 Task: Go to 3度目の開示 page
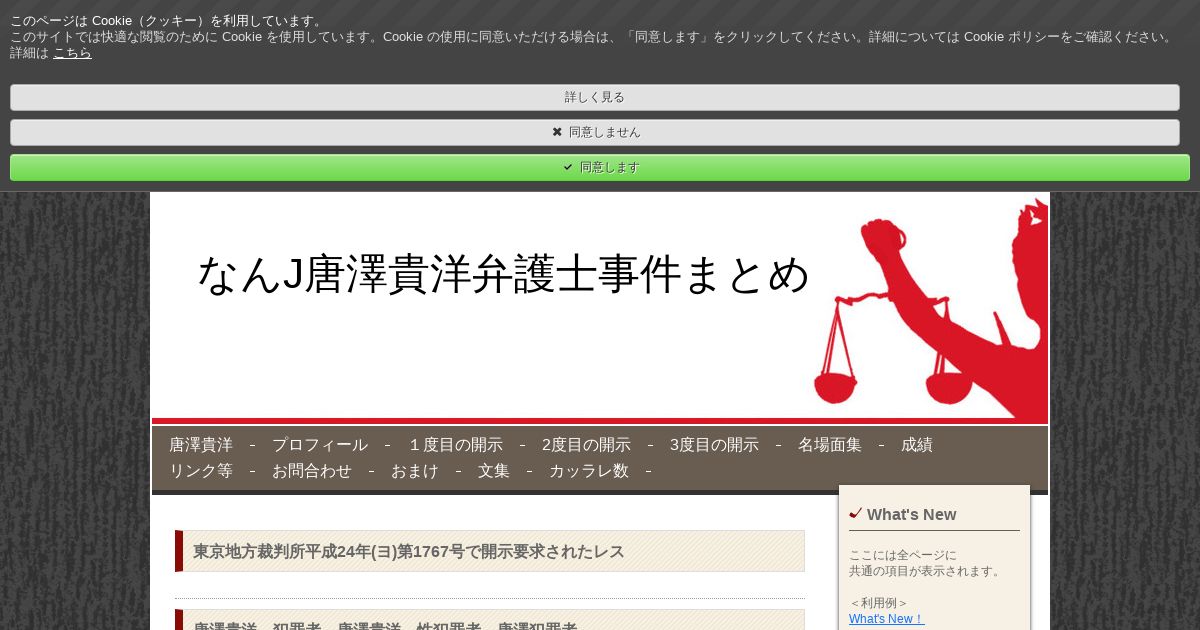714,445
